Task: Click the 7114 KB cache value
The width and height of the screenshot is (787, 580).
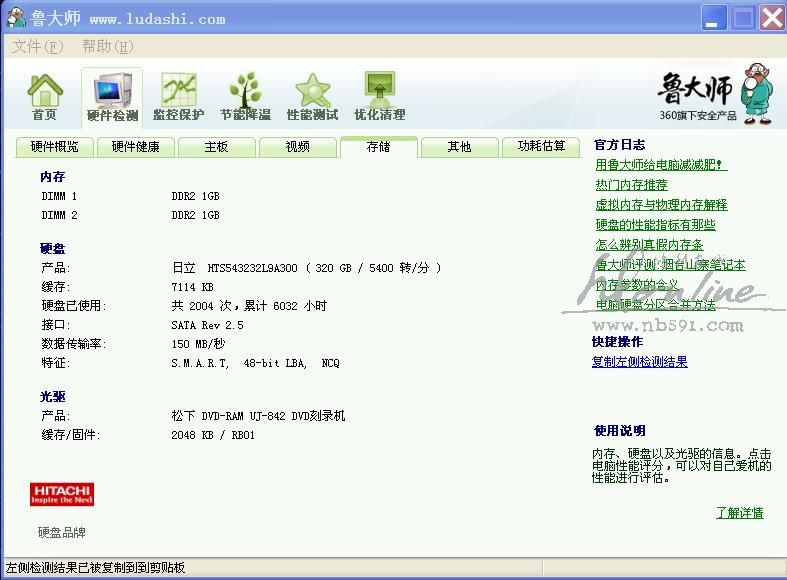Action: (192, 287)
